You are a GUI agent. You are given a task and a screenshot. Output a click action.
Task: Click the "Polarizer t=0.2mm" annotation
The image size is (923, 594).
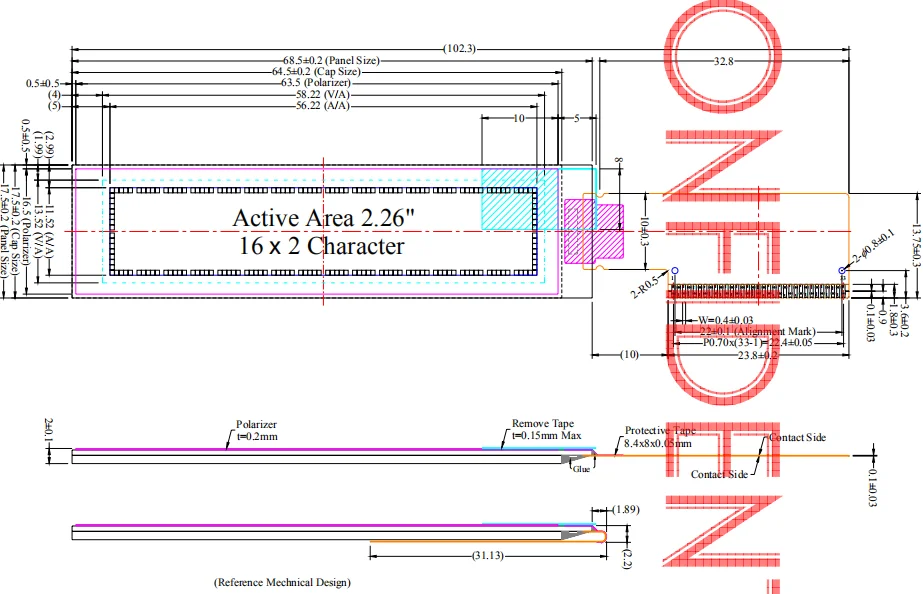click(256, 430)
